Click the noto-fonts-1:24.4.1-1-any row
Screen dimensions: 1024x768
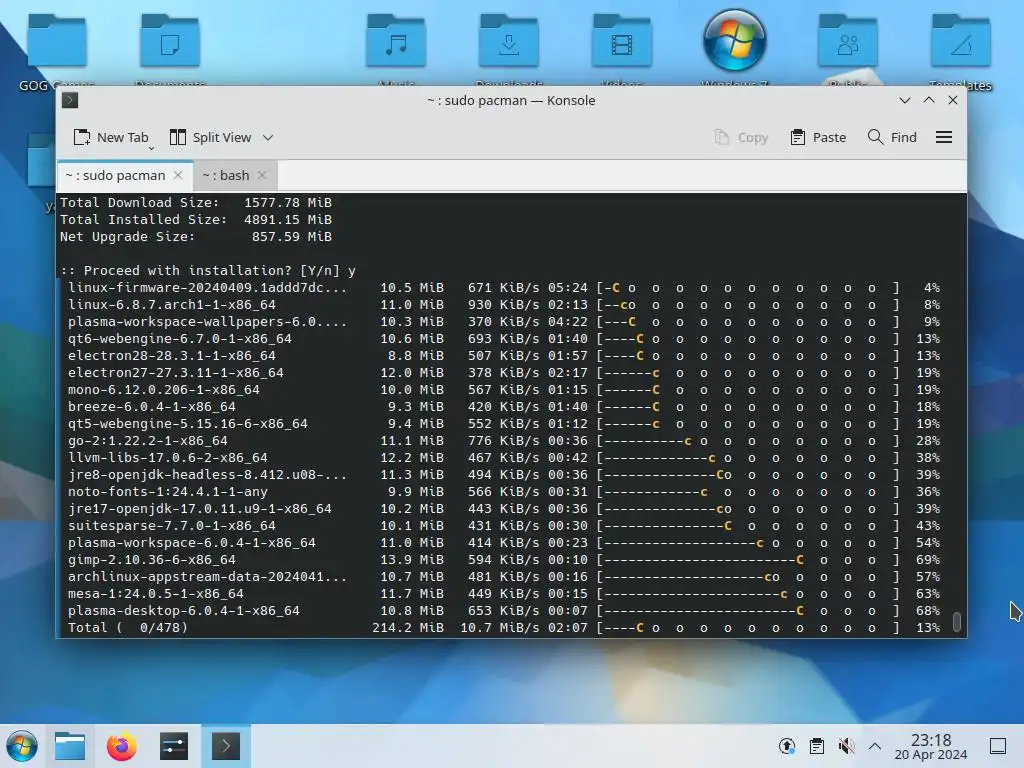[504, 492]
